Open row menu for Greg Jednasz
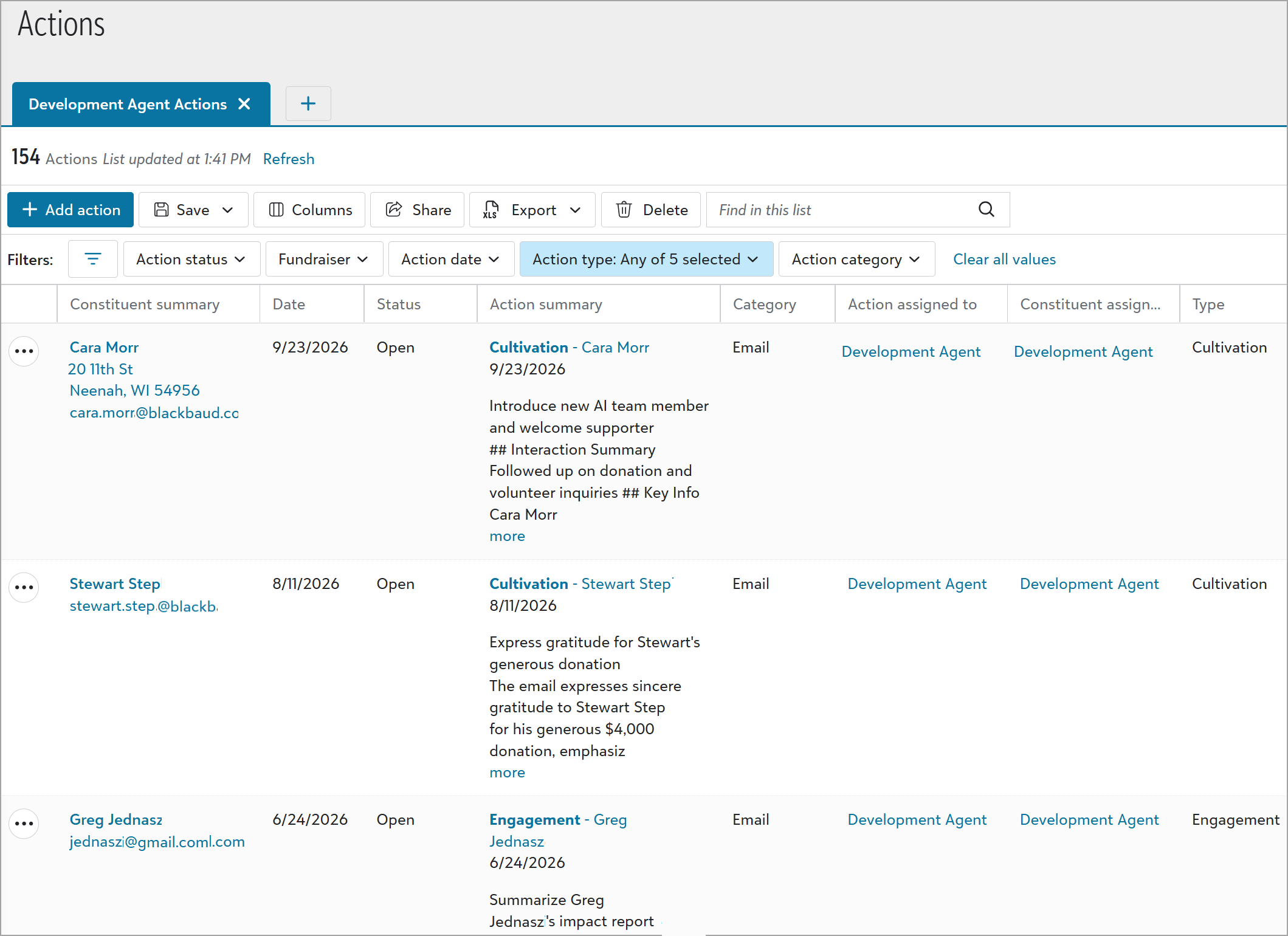This screenshot has height=936, width=1288. click(x=24, y=824)
